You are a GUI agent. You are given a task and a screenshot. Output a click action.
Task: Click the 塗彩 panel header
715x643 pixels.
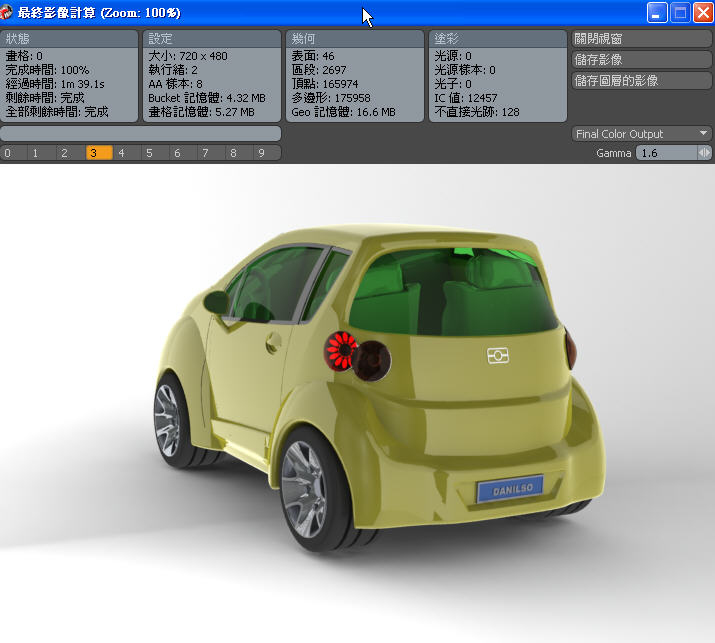pyautogui.click(x=498, y=39)
